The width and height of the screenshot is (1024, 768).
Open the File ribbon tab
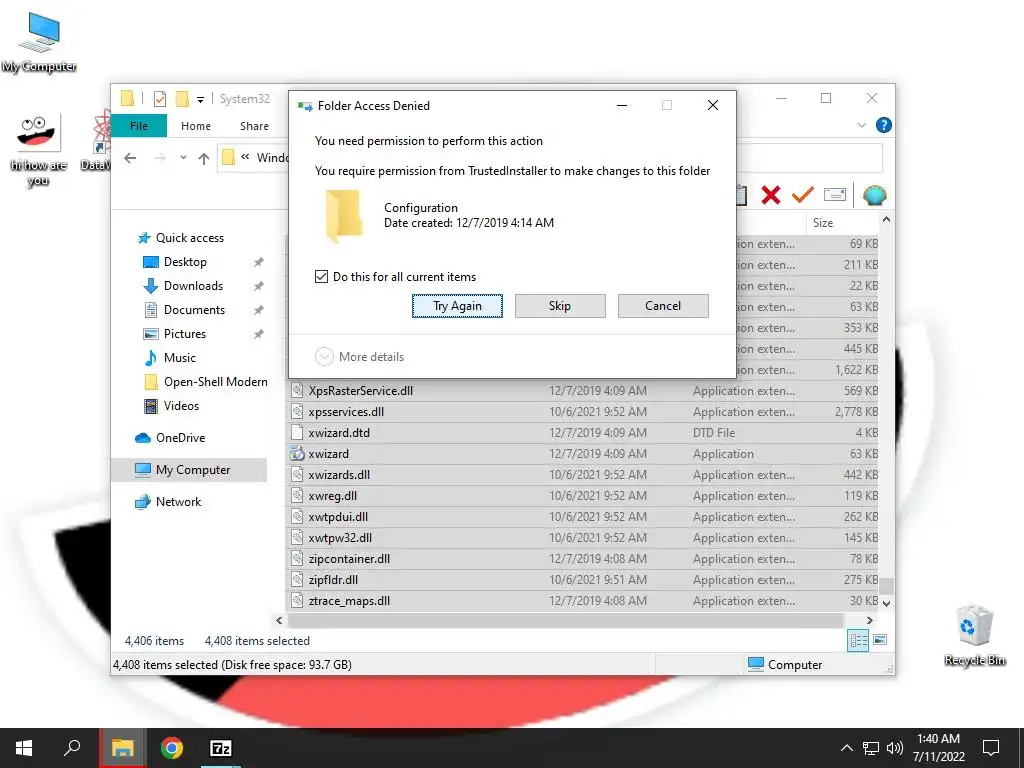[139, 126]
